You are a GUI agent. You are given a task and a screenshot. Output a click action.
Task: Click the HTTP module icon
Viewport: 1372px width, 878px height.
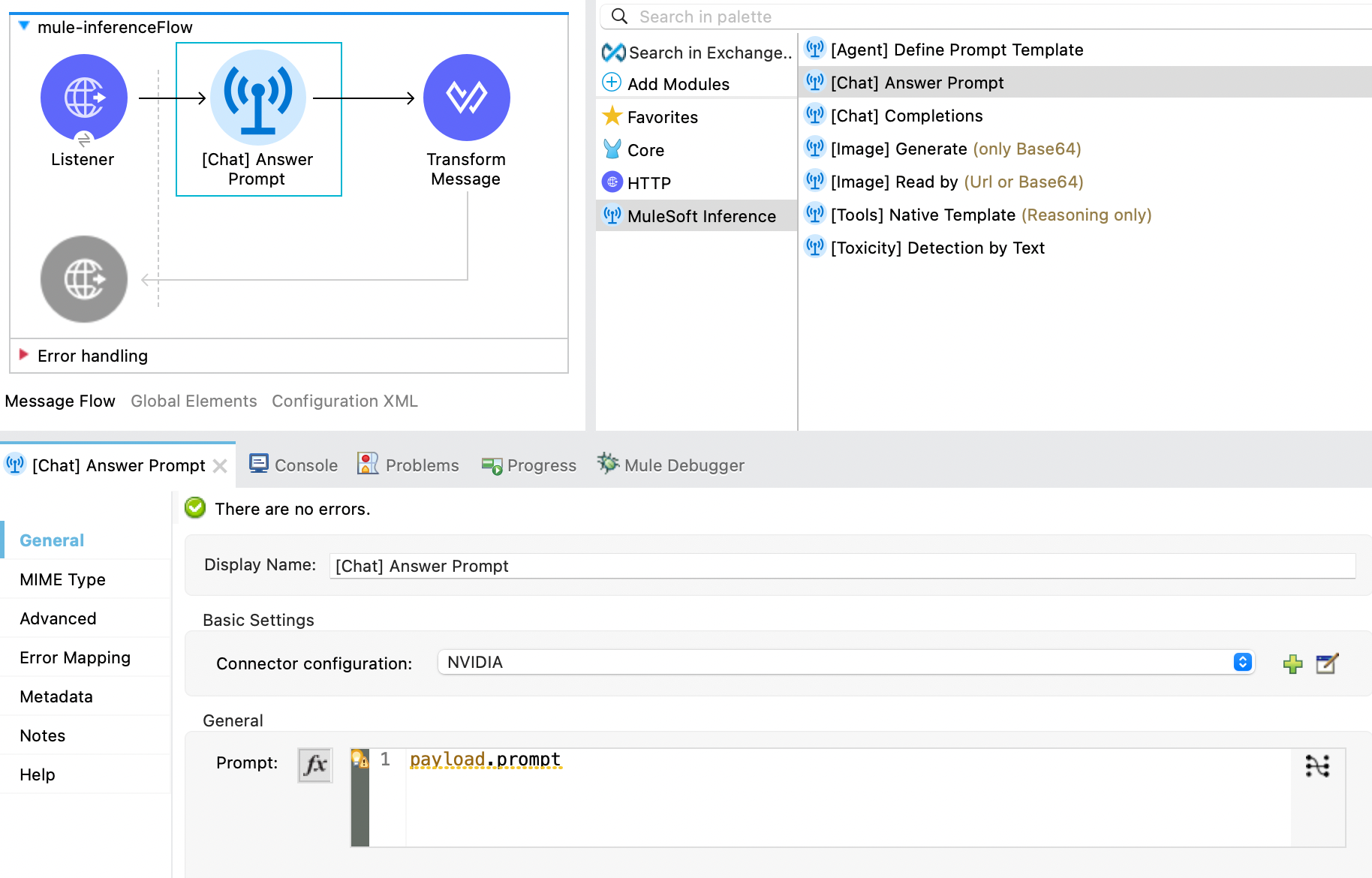coord(612,182)
